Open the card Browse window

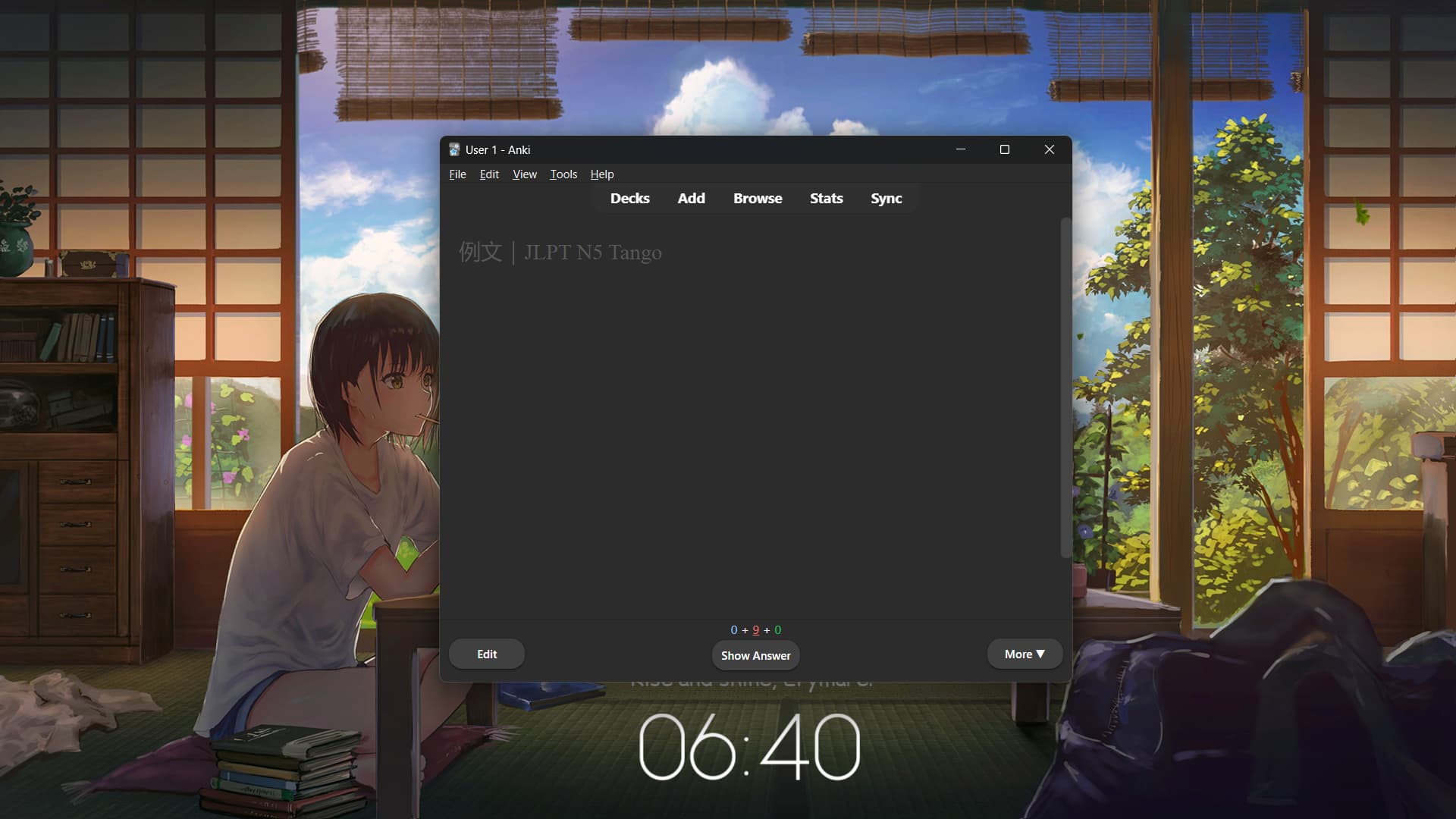coord(757,199)
